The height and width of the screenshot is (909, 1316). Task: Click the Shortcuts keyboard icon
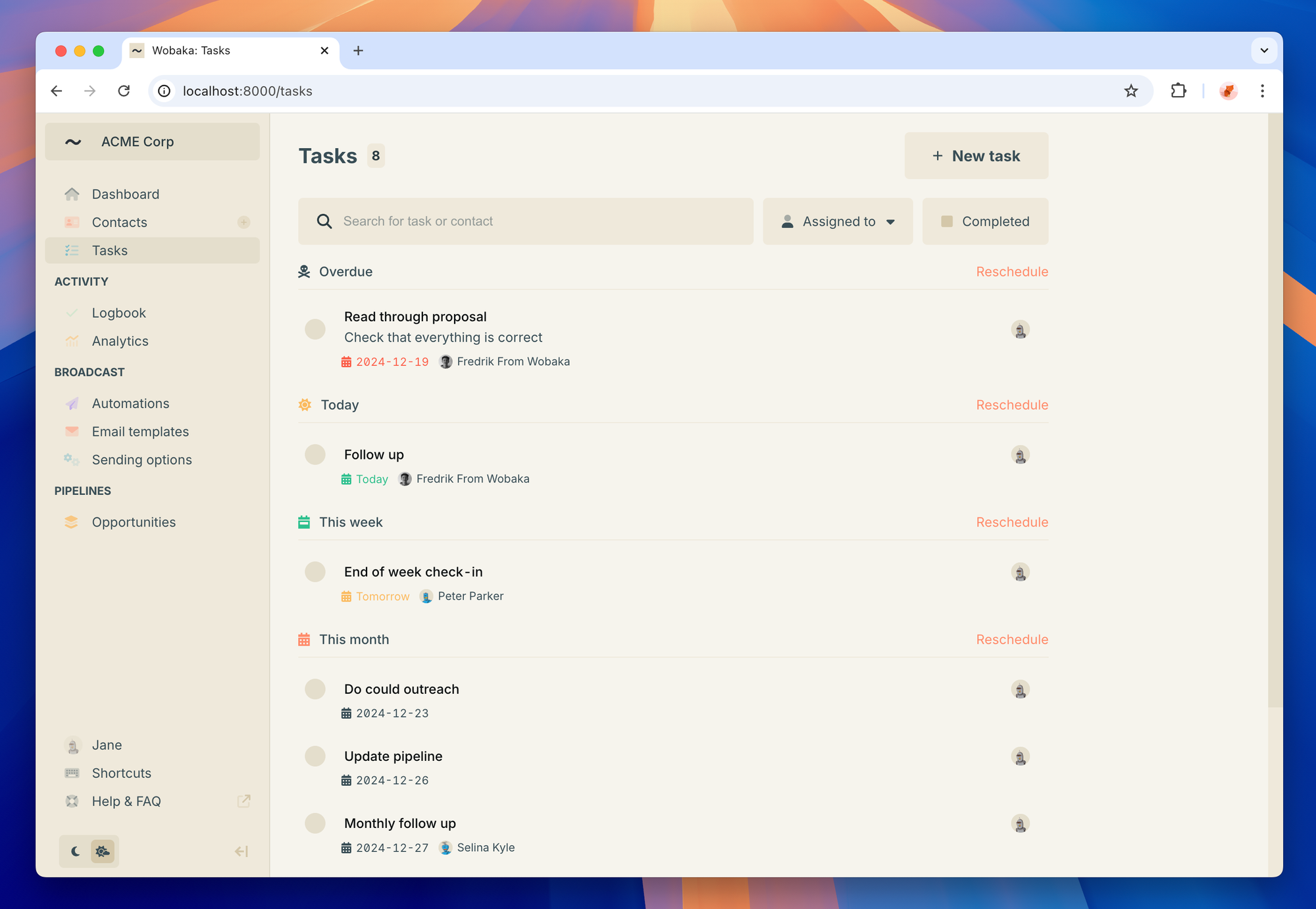coord(72,773)
